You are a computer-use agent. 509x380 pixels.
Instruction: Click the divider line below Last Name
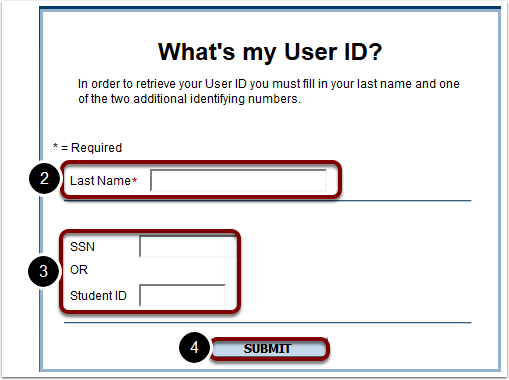268,201
